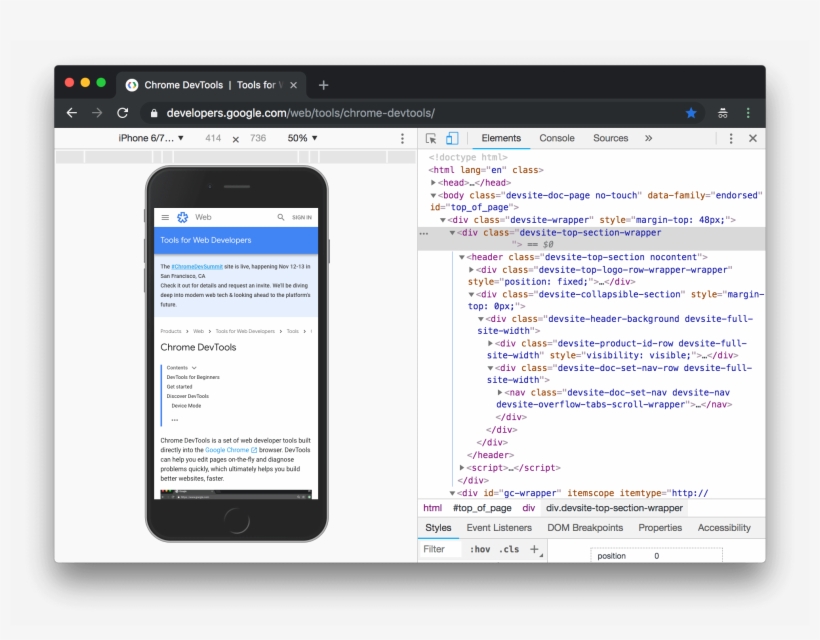Click the rotate dimensions cross icon
Image resolution: width=820 pixels, height=640 pixels.
(x=236, y=140)
